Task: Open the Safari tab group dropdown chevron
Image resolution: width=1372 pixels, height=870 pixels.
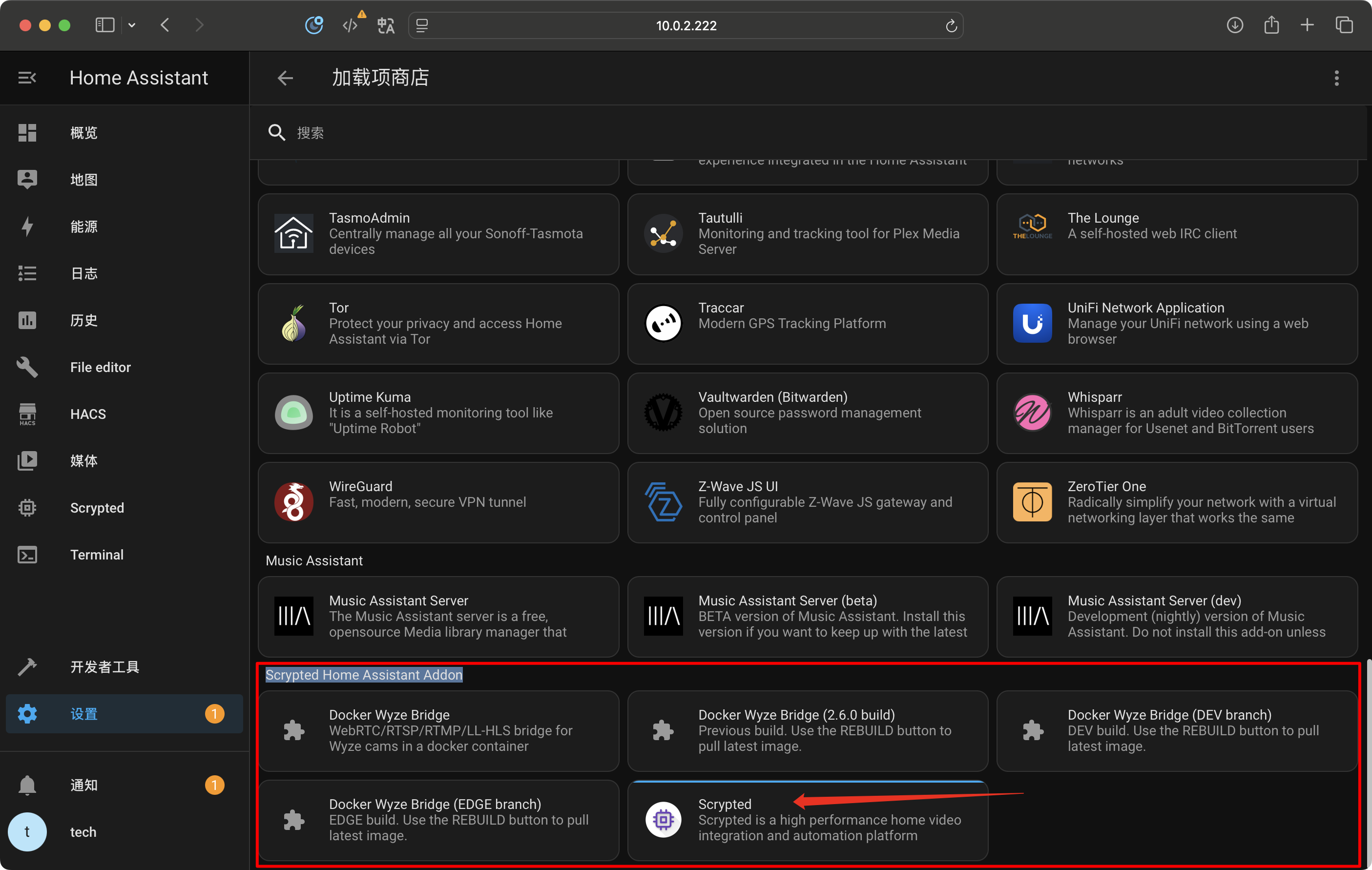Action: point(132,25)
